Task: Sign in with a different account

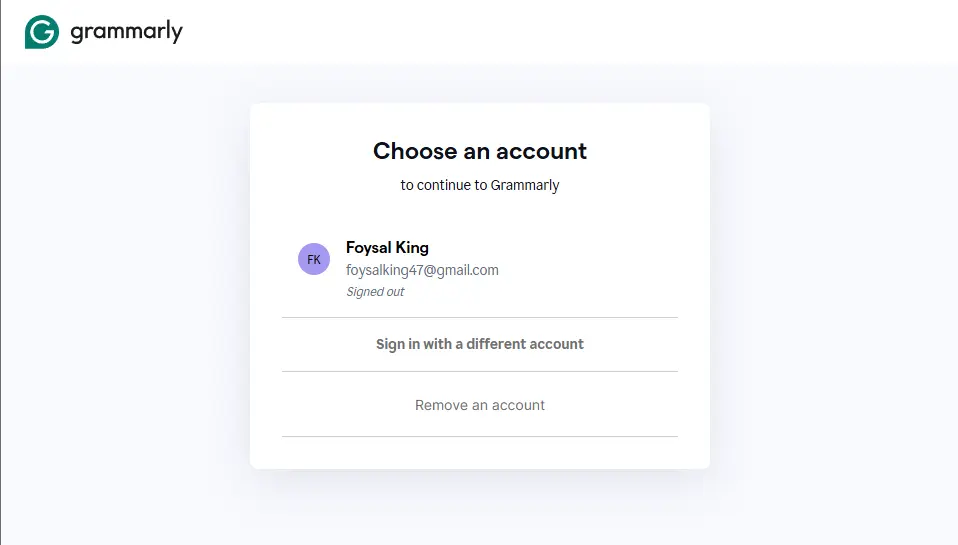Action: pos(480,344)
